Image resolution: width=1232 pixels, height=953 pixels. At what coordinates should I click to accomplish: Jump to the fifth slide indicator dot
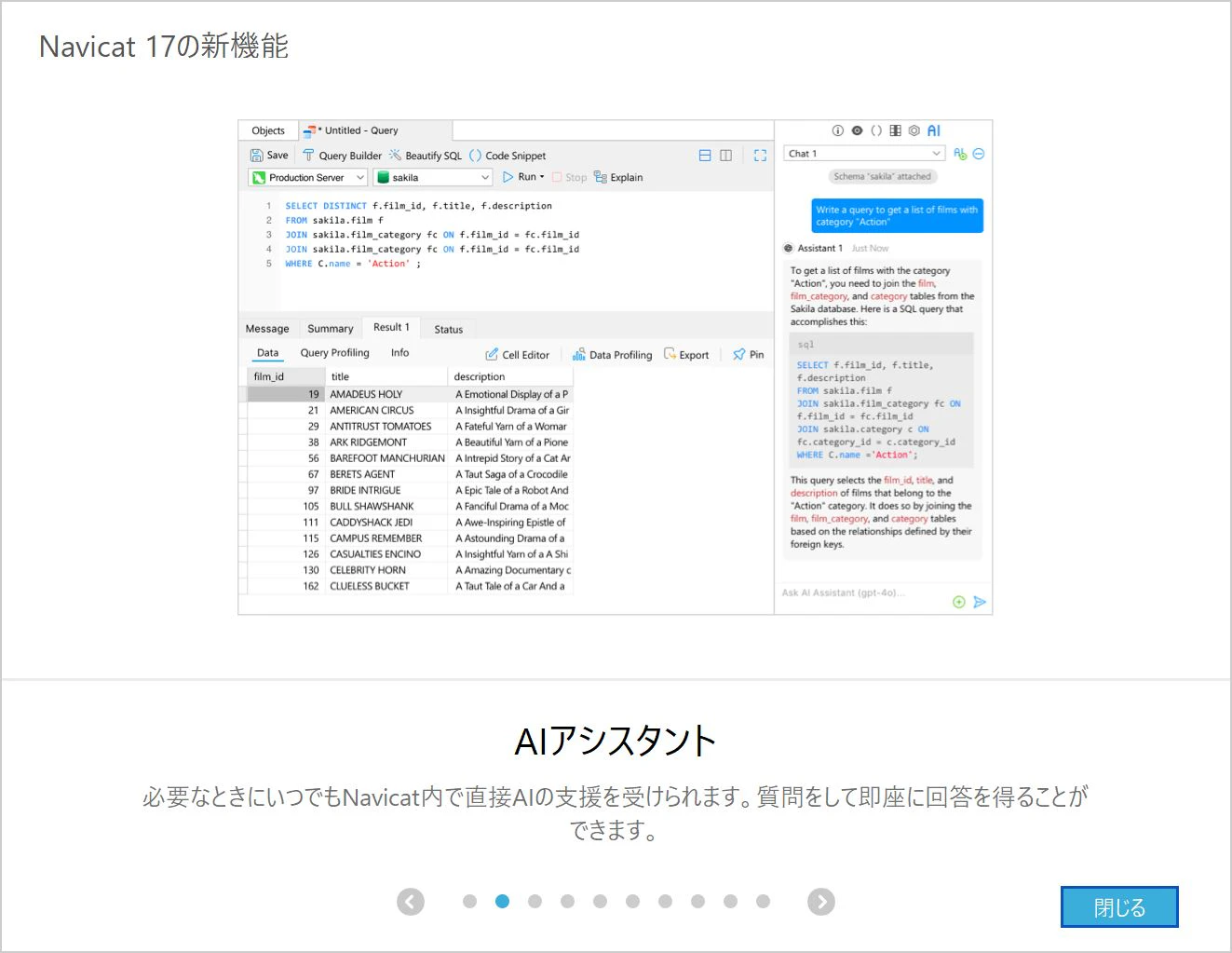click(x=600, y=902)
